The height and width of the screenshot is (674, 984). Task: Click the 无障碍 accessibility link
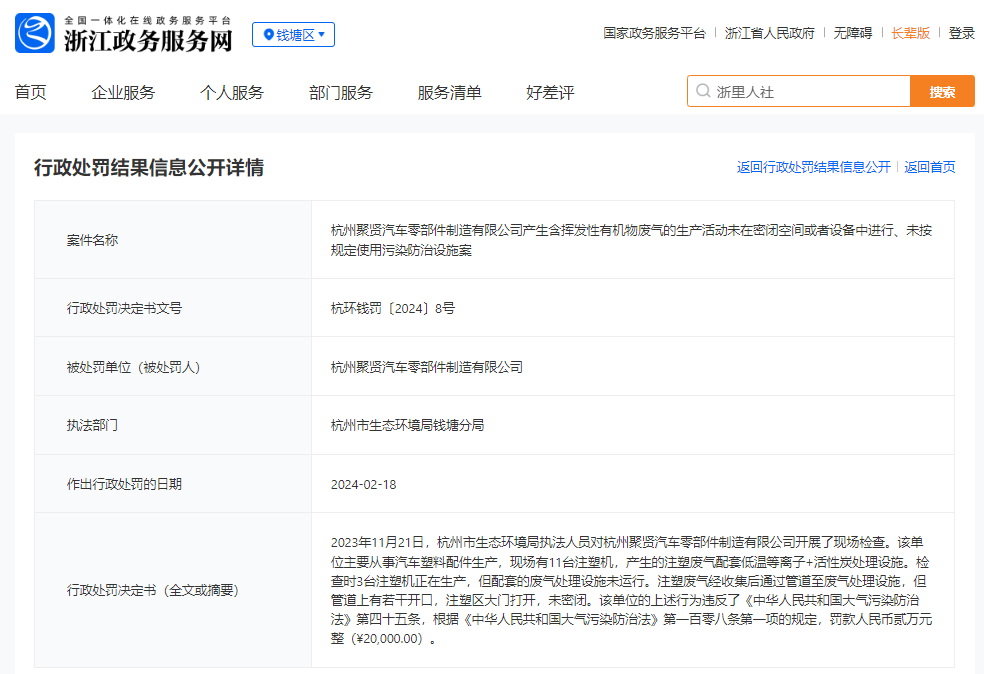[x=853, y=33]
